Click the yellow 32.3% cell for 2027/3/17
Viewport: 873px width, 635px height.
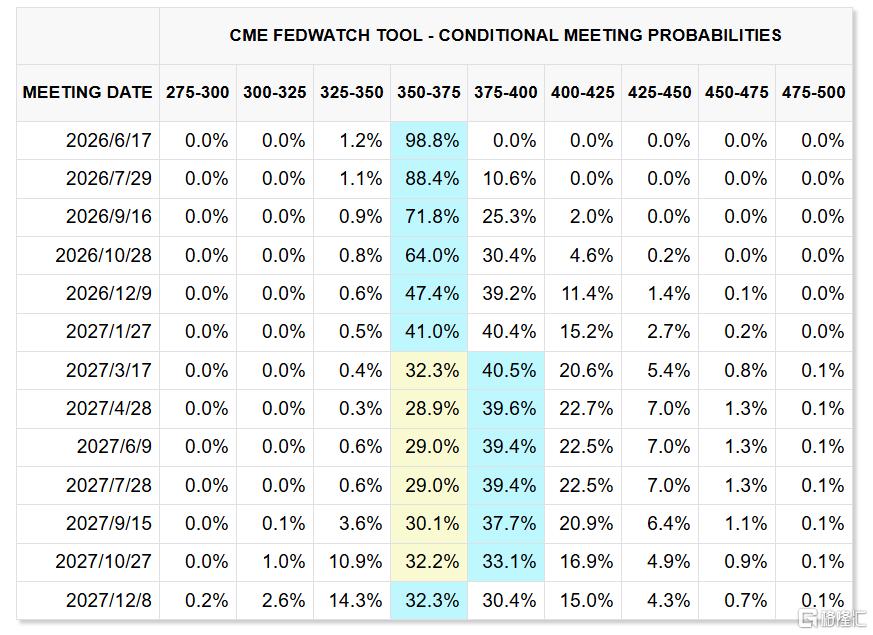(x=429, y=371)
